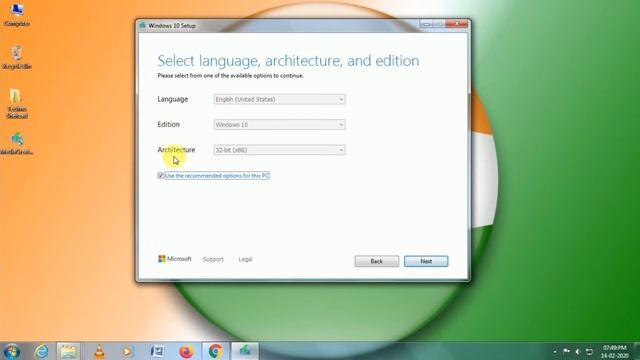Click the network tray icon

589,351
